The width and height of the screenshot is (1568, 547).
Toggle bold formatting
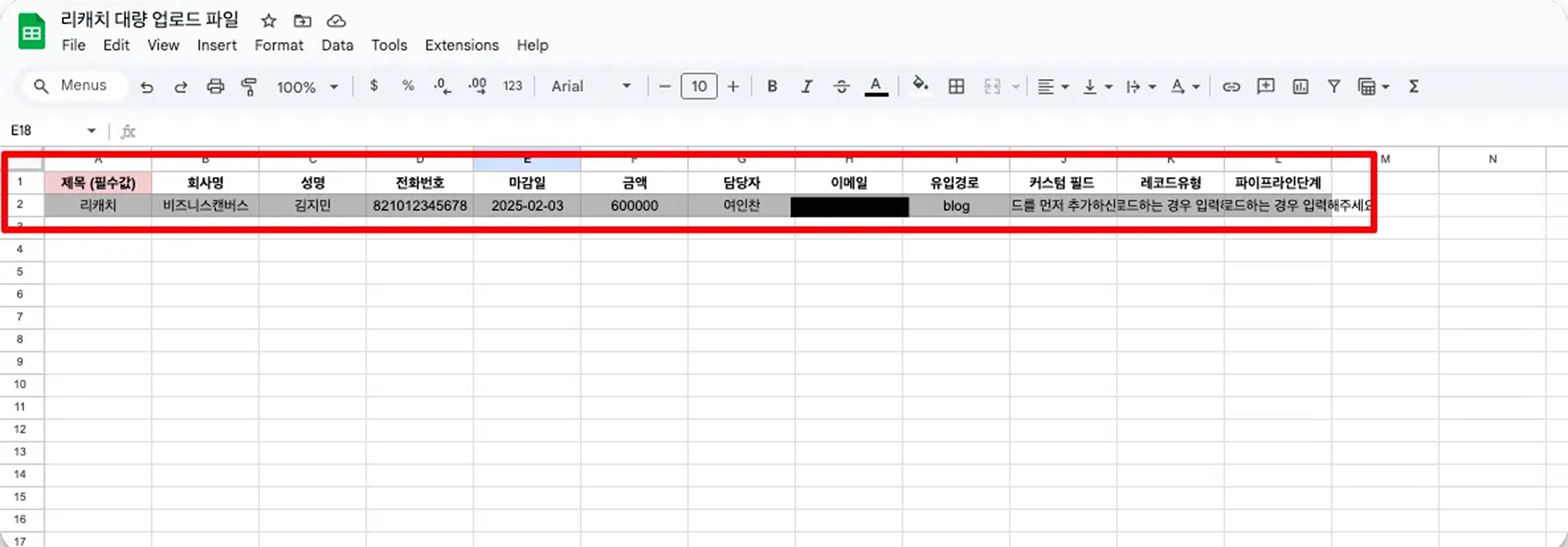(772, 87)
